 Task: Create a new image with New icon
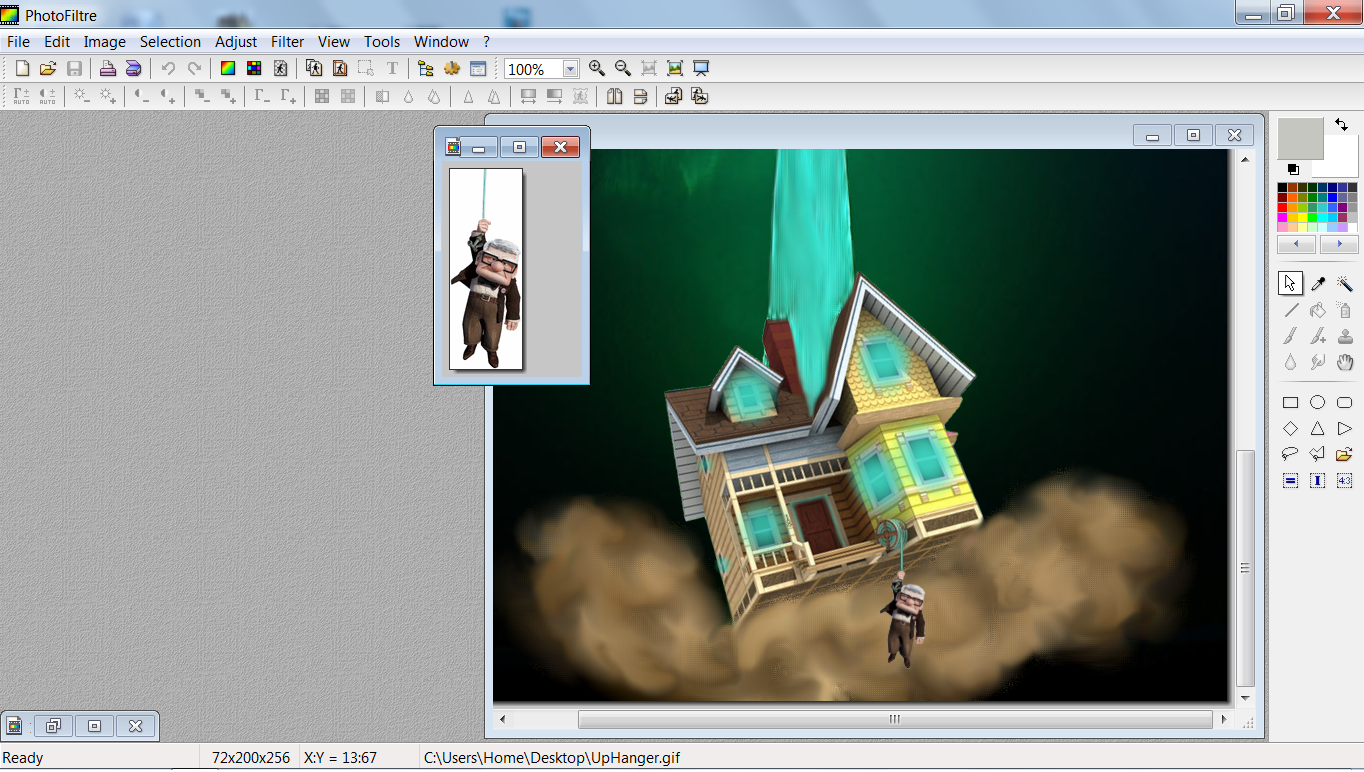(x=22, y=68)
